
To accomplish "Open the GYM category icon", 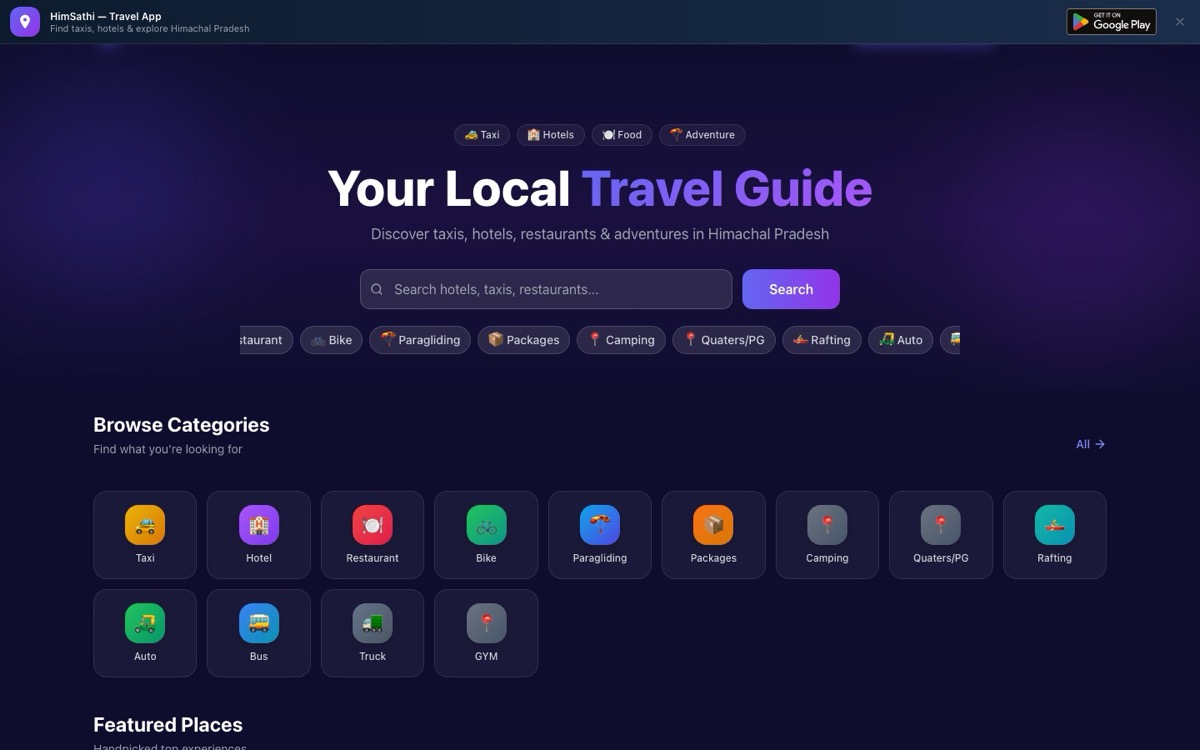I will pos(486,623).
